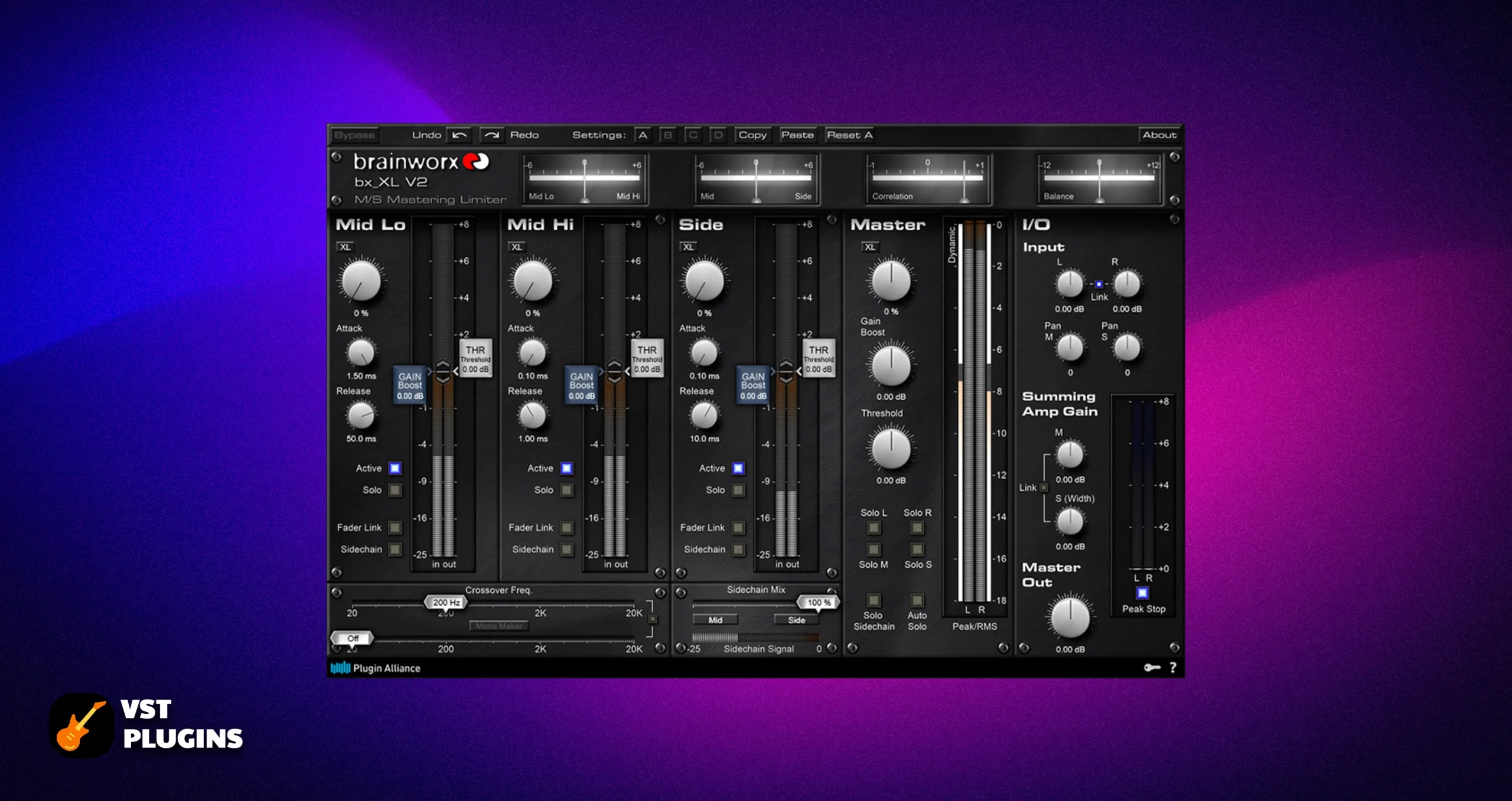Click Input L gain knob
The image size is (1512, 801).
(x=1070, y=285)
